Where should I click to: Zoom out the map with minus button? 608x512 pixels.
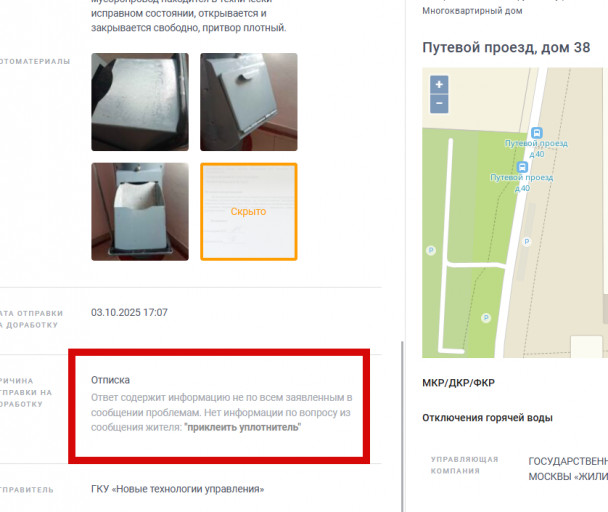(439, 104)
